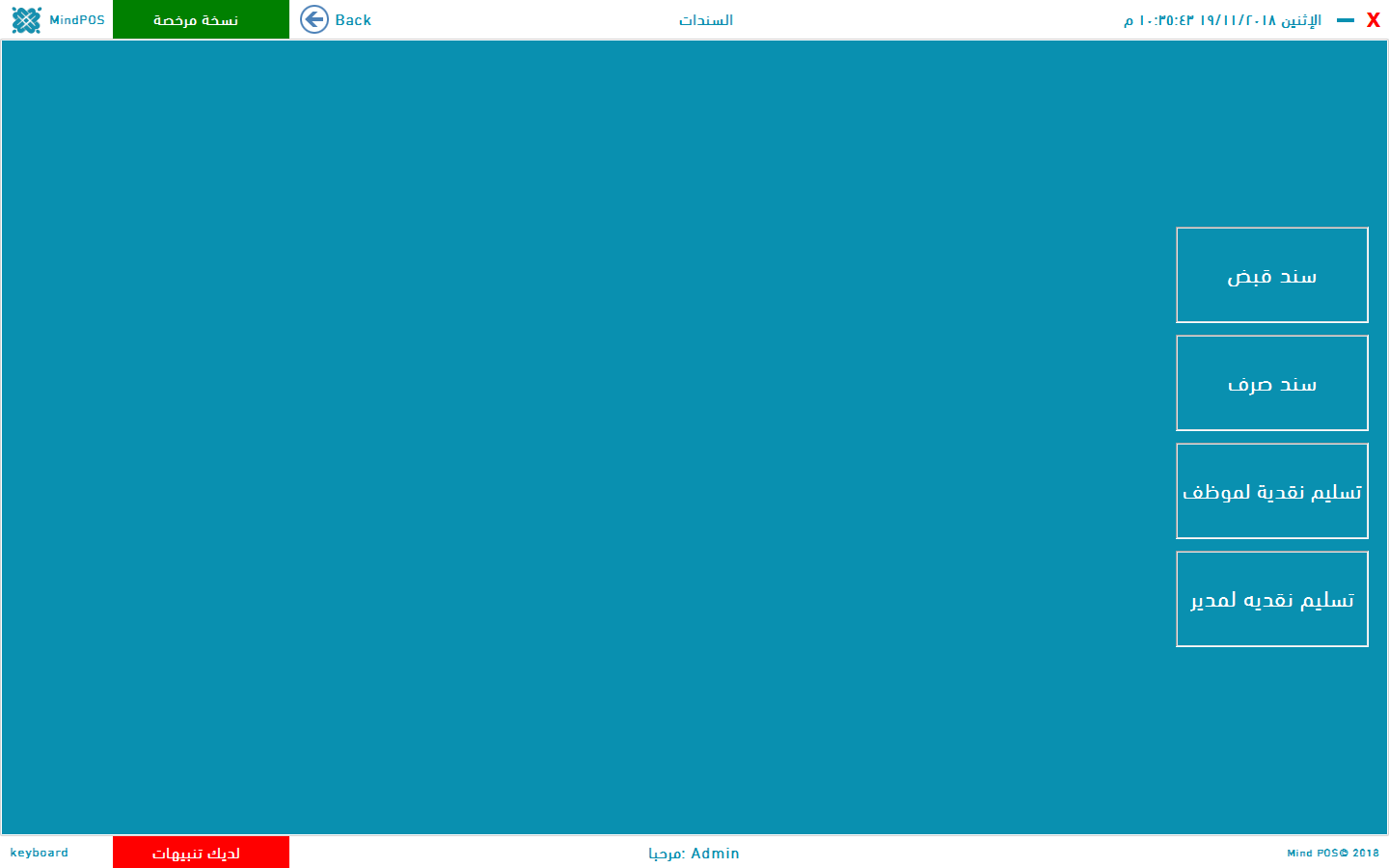This screenshot has height=868, width=1389.
Task: Open سند صرف (payment voucher)
Action: [1271, 384]
